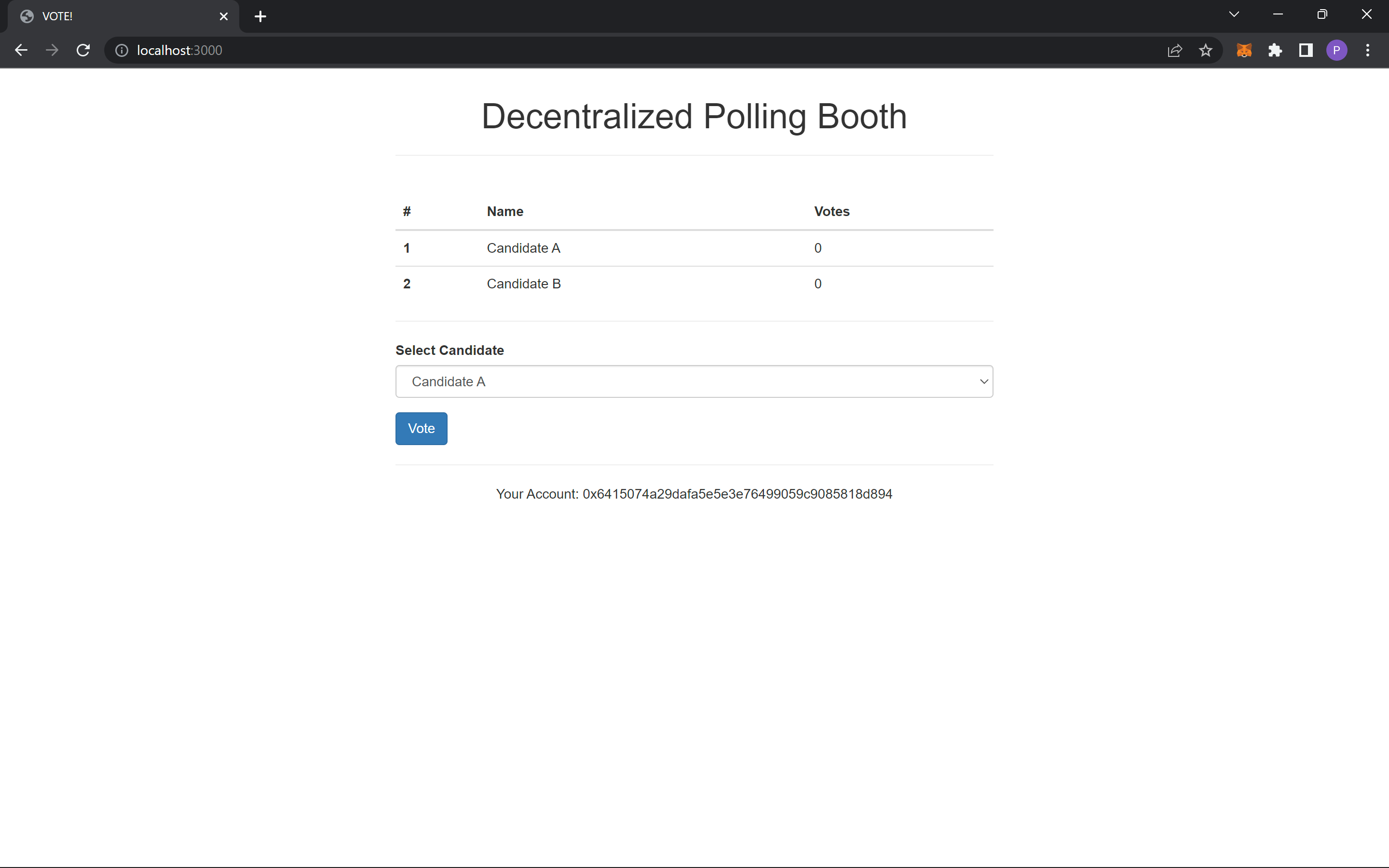Open the tab search chevron

pos(1233,14)
